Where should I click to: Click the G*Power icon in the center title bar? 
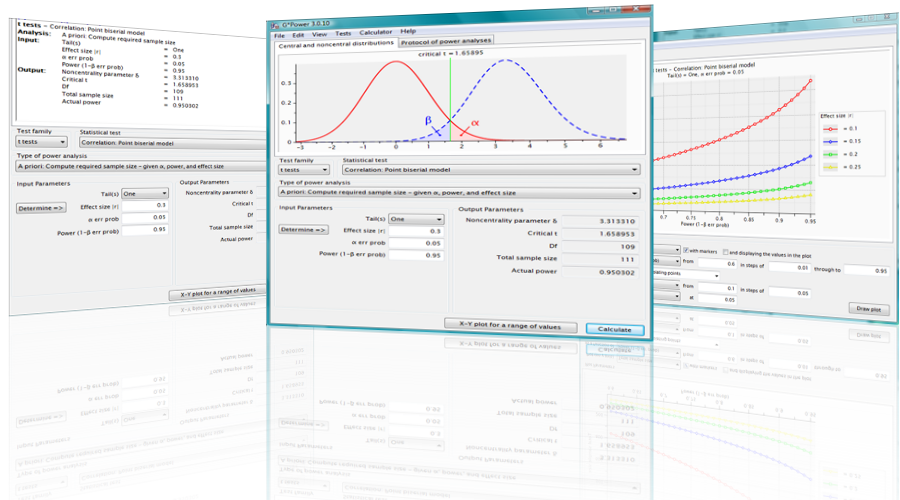pos(275,25)
